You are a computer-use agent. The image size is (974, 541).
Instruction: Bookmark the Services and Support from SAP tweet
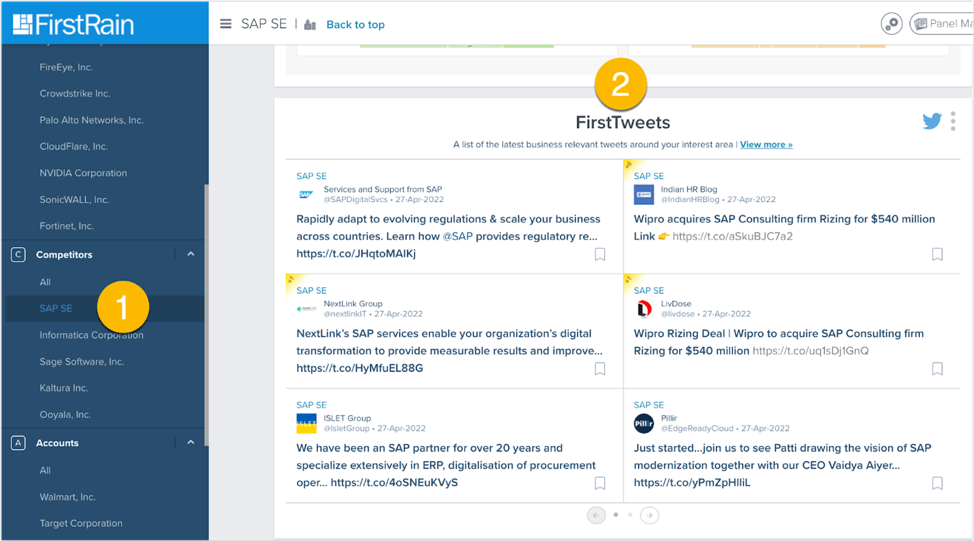coord(600,254)
